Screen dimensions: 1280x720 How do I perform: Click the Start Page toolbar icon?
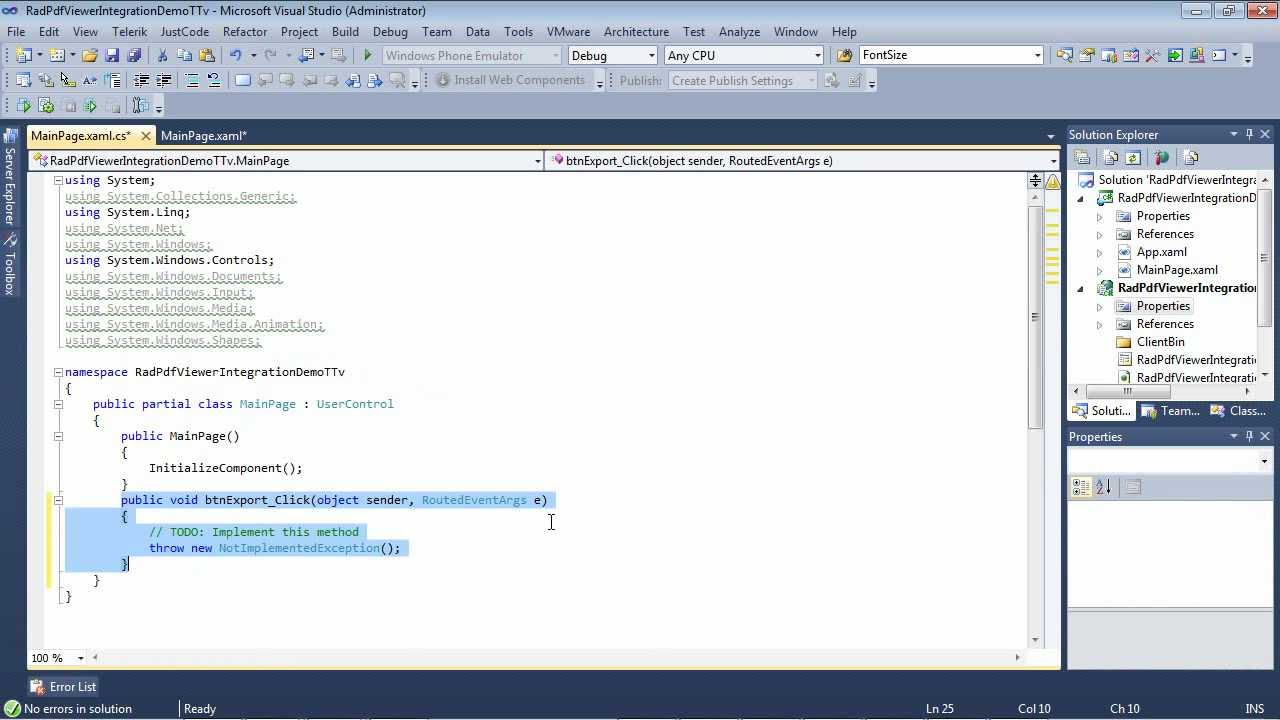[1175, 55]
